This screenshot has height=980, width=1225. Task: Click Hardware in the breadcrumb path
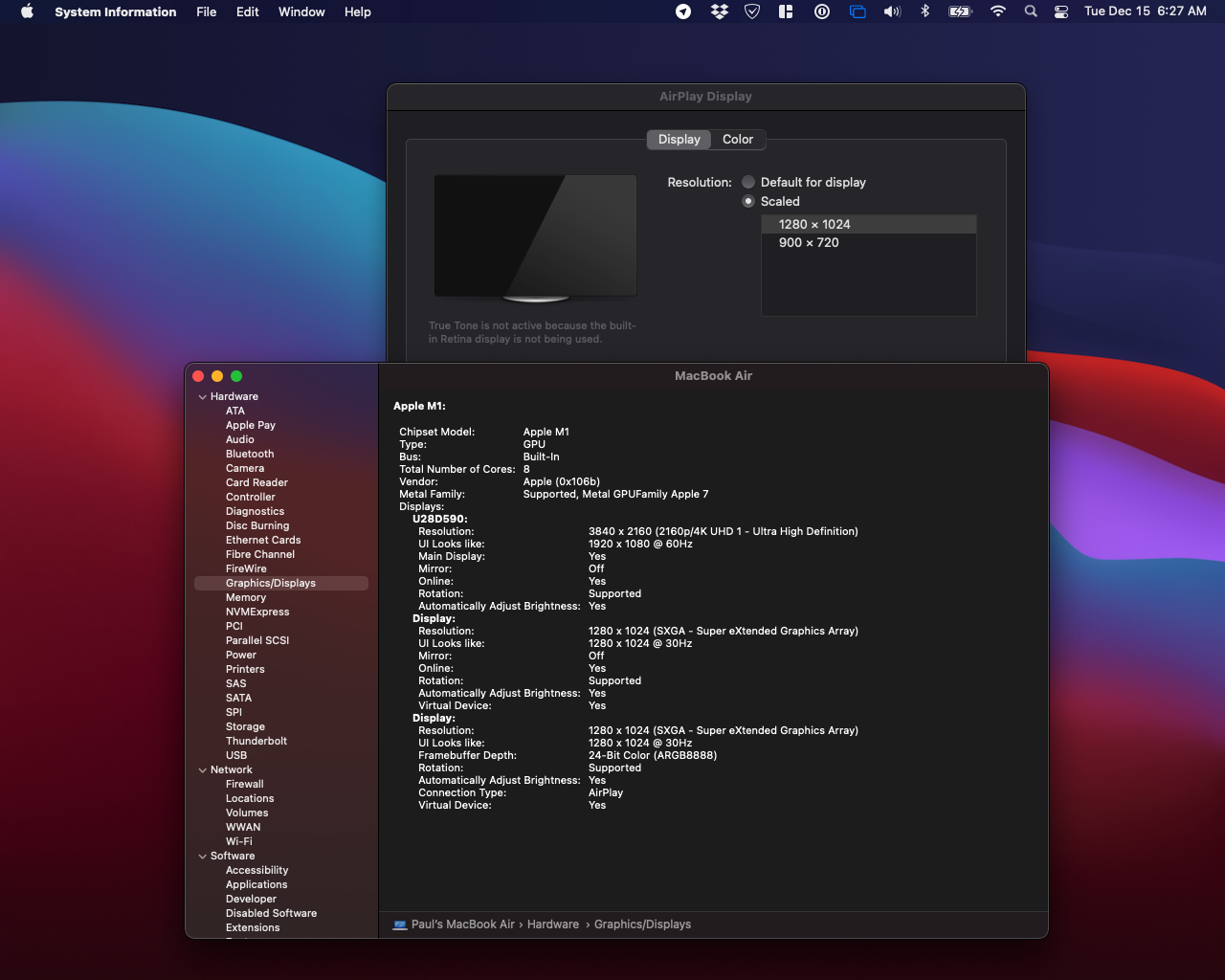[553, 924]
